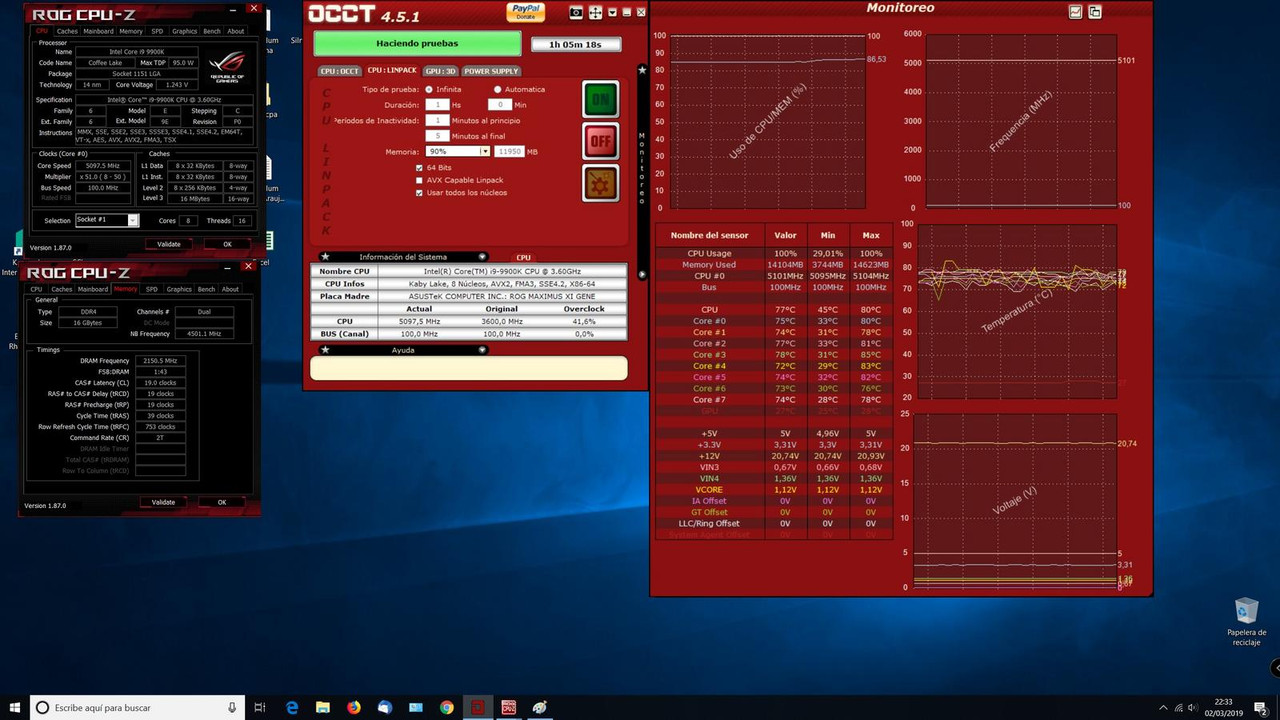The width and height of the screenshot is (1280, 720).
Task: Open Windows Start menu
Action: tap(14, 707)
